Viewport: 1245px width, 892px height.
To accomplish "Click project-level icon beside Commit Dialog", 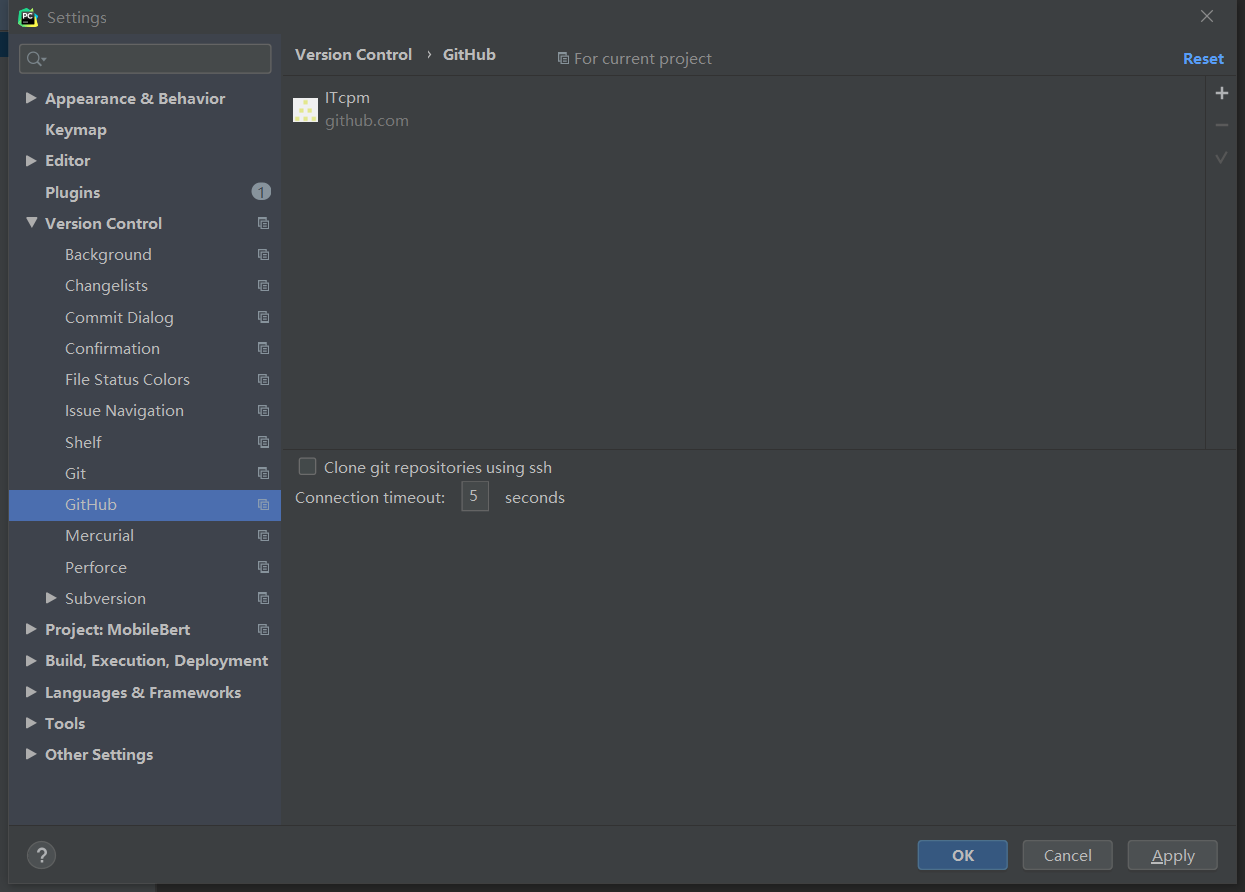I will pyautogui.click(x=263, y=317).
